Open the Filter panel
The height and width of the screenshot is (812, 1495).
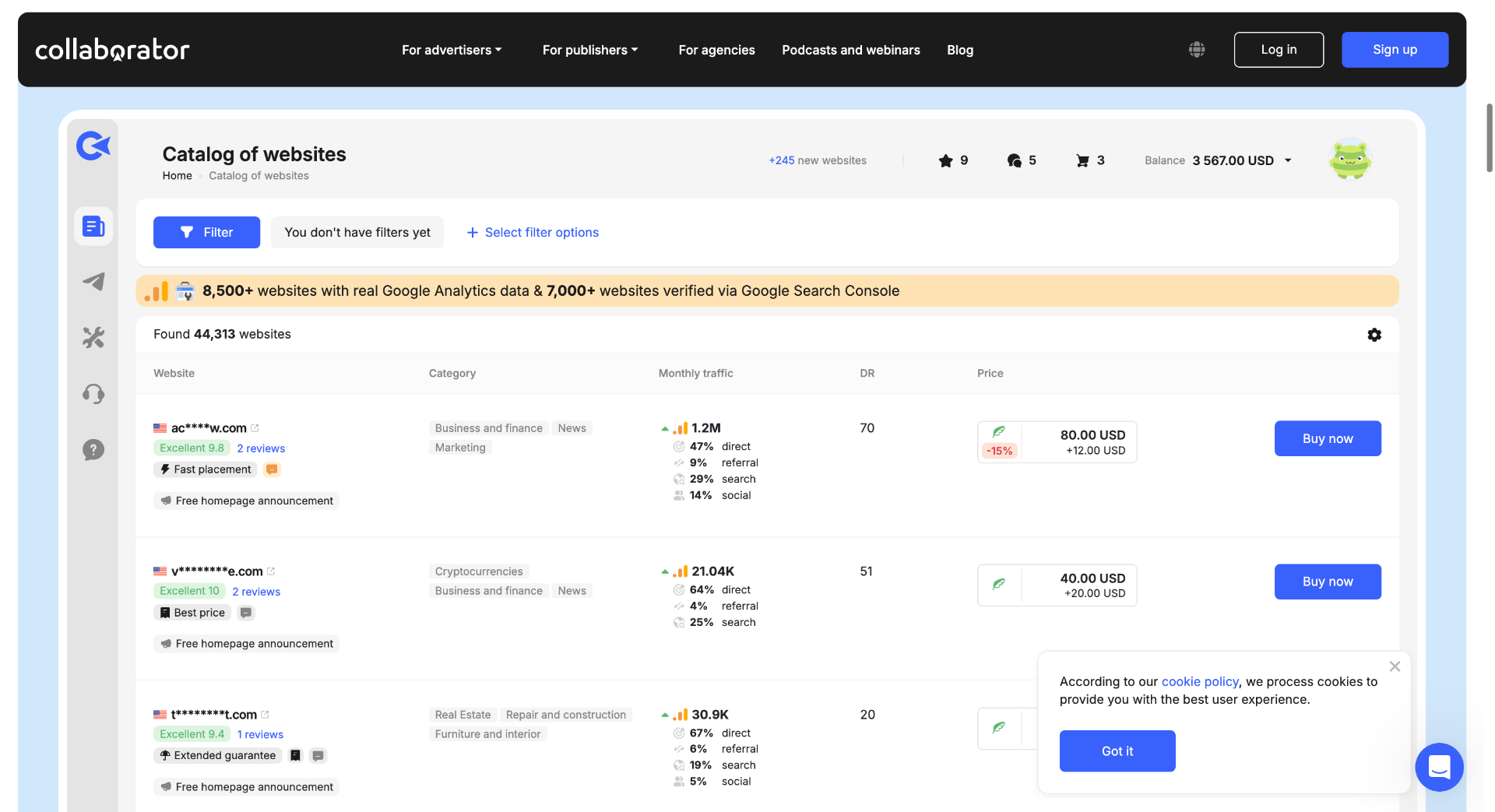[206, 232]
